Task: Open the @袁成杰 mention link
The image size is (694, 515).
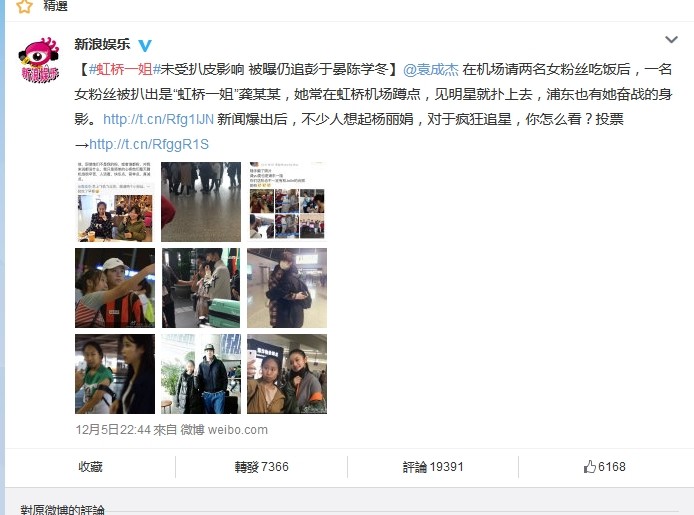Action: point(431,69)
